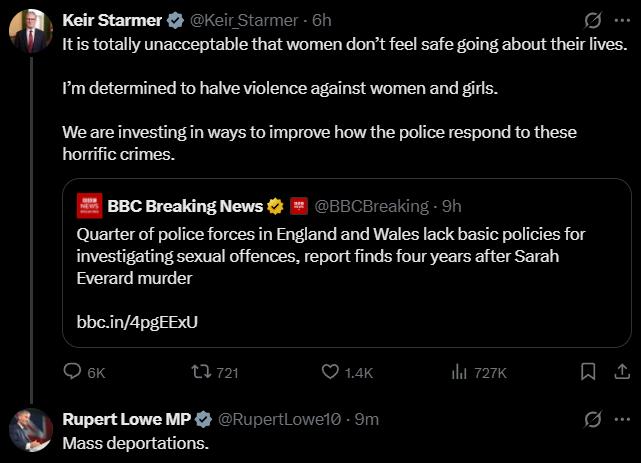This screenshot has width=641, height=463.
Task: View analytics for the 727K views
Action: [460, 372]
